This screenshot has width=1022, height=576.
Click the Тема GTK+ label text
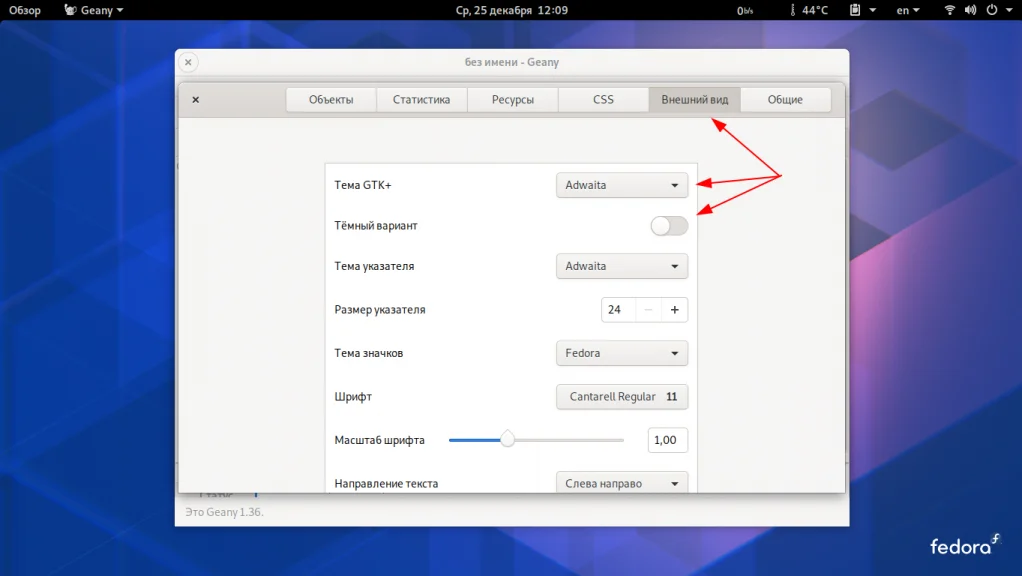point(363,185)
